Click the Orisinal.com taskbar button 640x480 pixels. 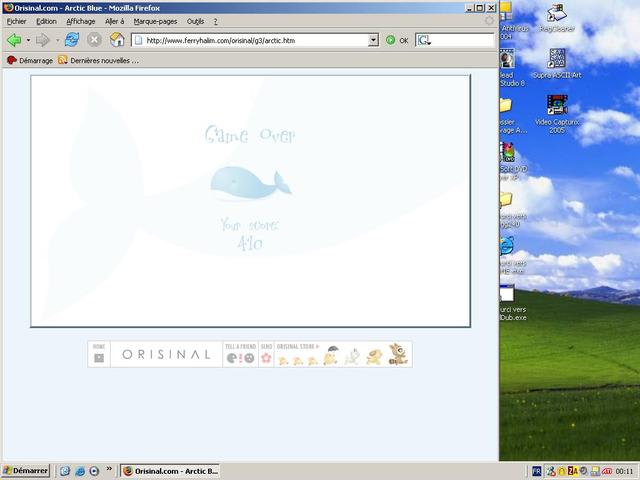[x=170, y=471]
